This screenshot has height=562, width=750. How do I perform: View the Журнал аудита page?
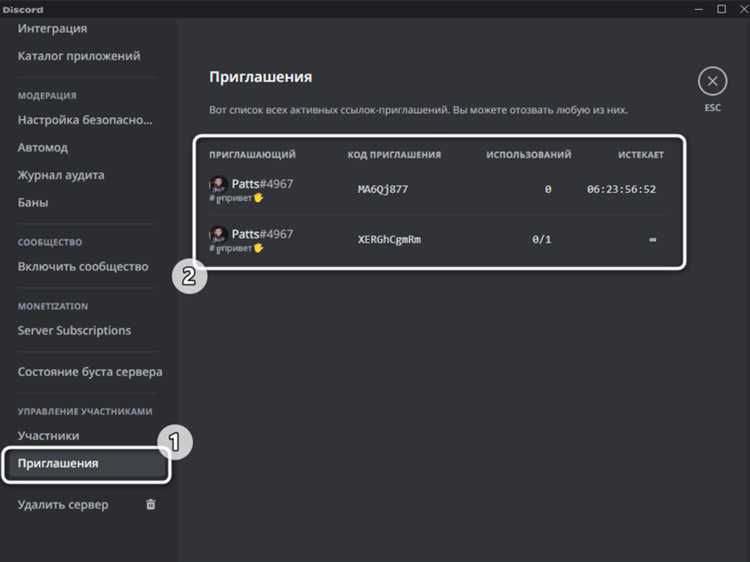tap(61, 175)
